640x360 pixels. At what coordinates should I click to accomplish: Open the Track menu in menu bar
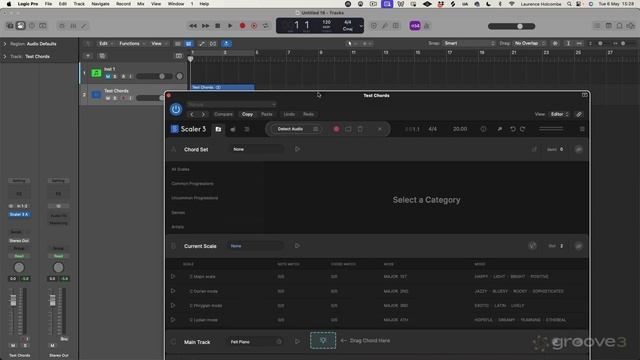79,4
